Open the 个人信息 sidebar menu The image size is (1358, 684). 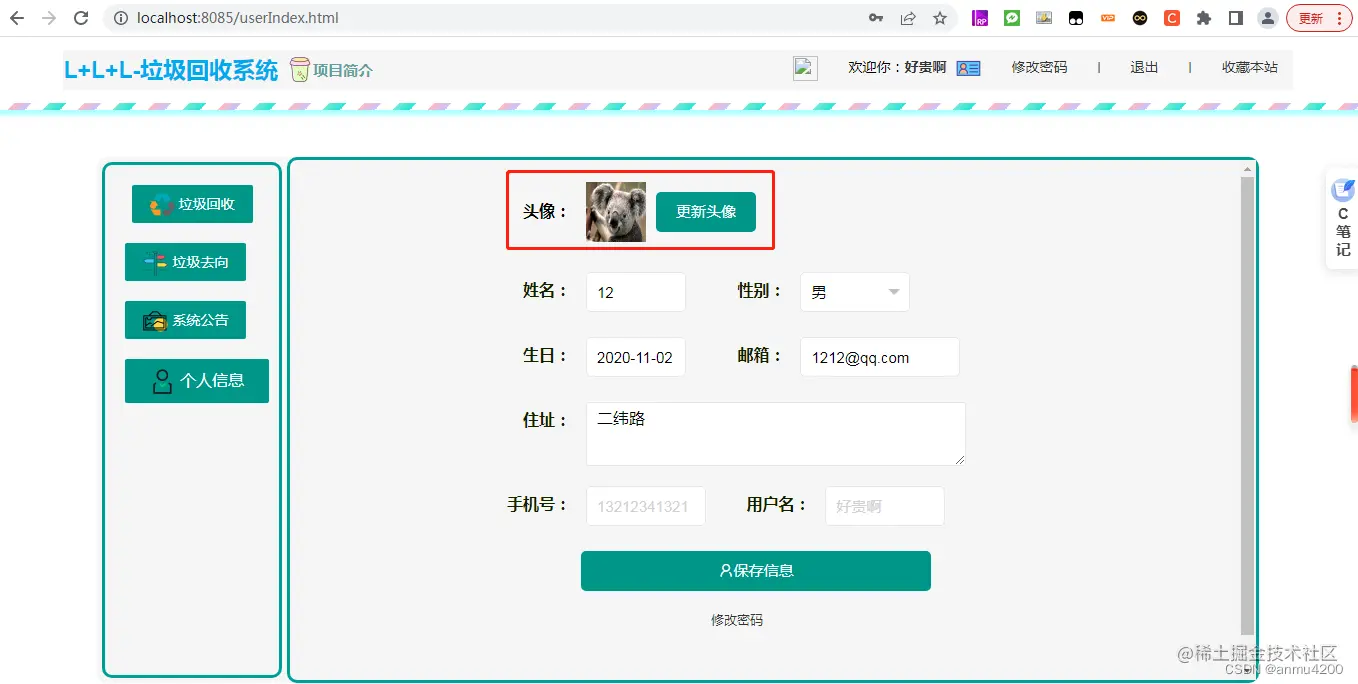[x=197, y=381]
